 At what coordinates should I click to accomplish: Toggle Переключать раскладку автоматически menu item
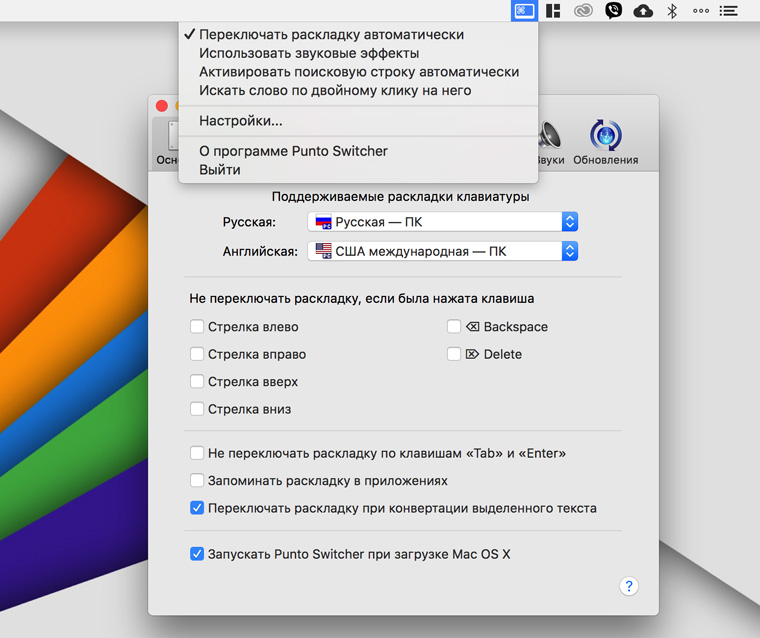click(331, 34)
